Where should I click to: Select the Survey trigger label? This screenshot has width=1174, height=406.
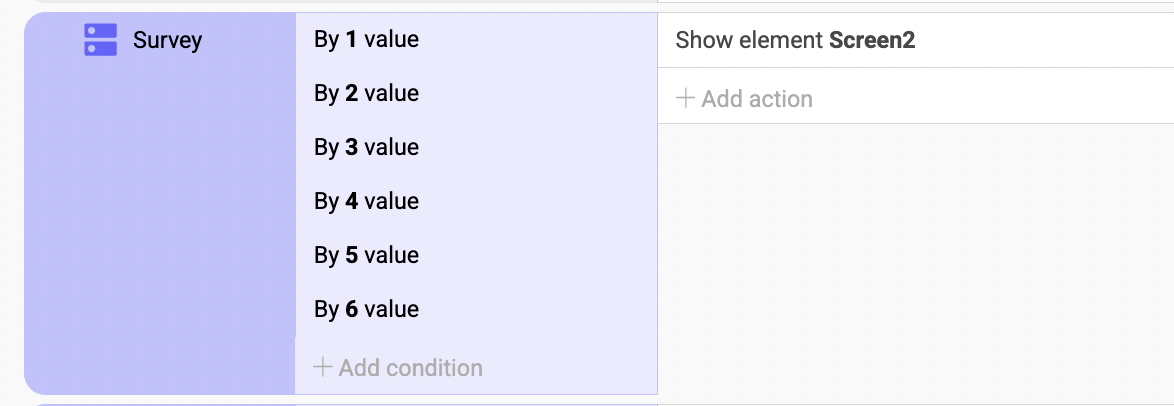point(168,40)
